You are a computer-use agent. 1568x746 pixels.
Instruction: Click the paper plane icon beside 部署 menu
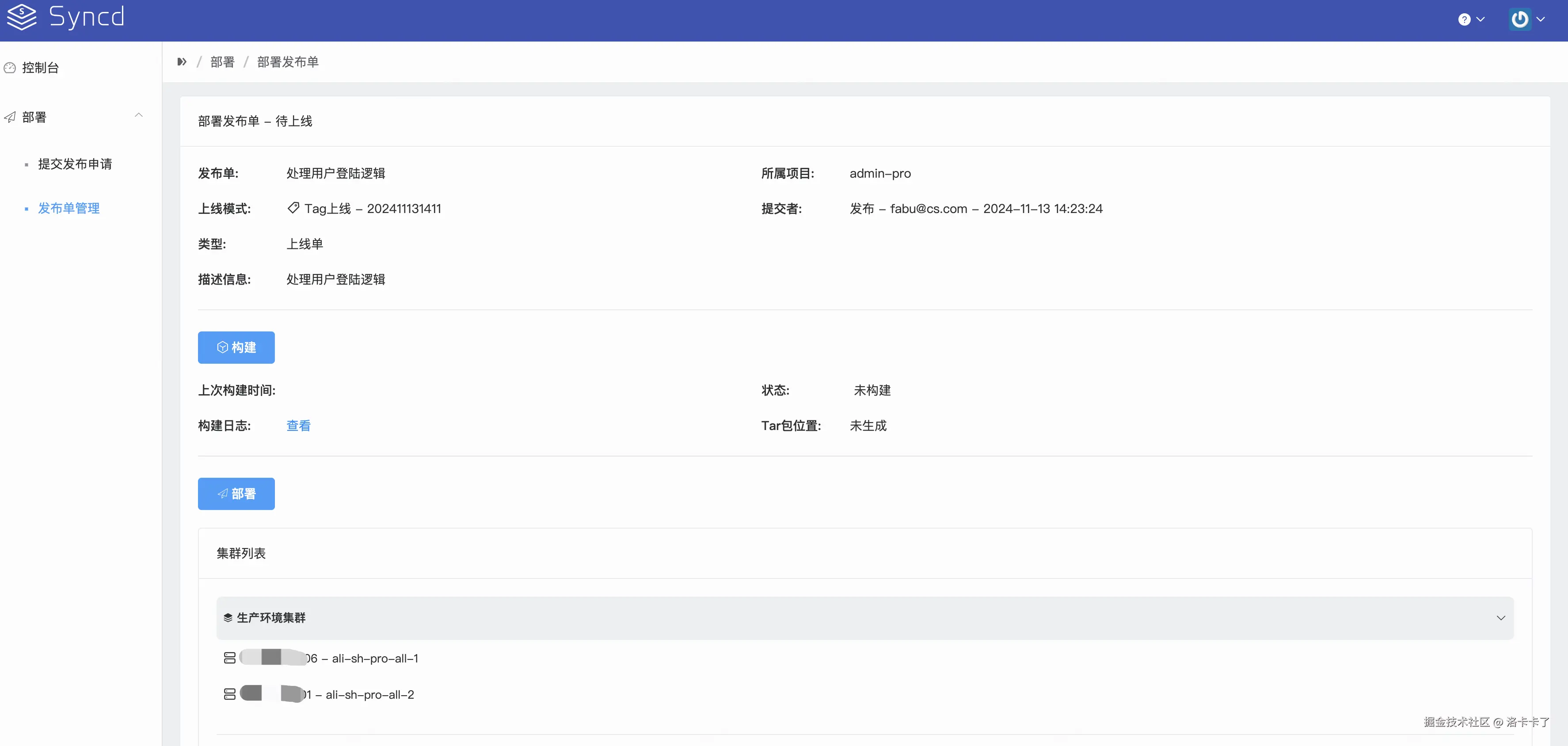(x=10, y=117)
